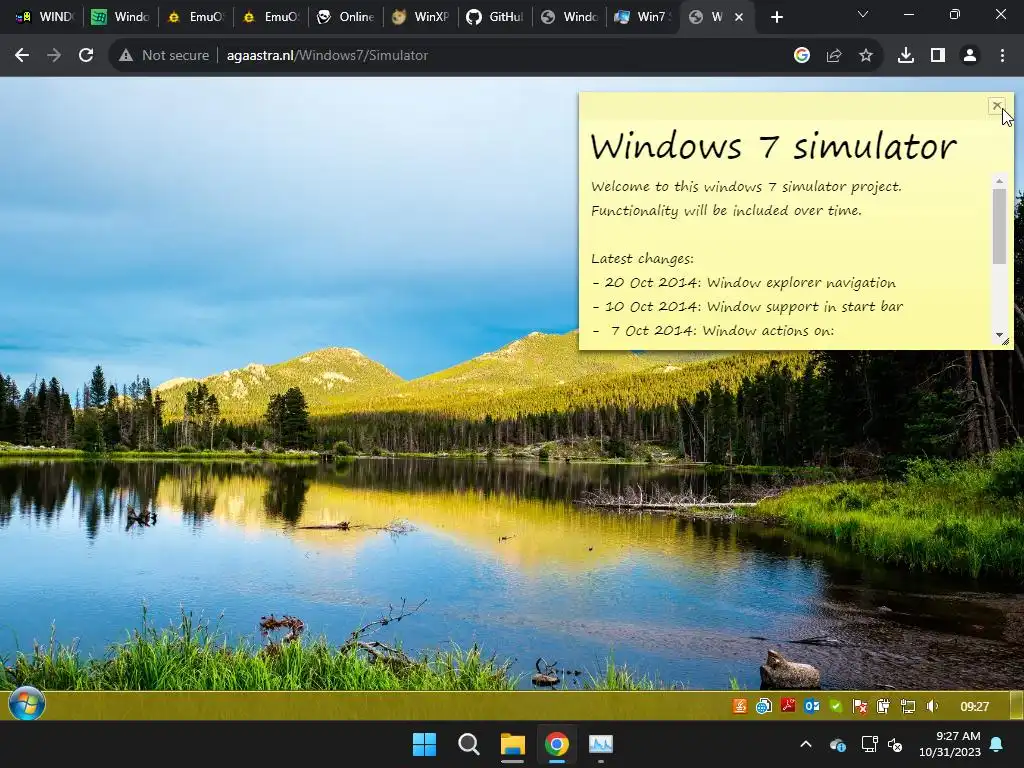Click the Not secure warning

pyautogui.click(x=164, y=56)
